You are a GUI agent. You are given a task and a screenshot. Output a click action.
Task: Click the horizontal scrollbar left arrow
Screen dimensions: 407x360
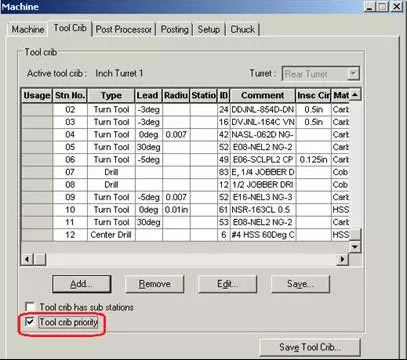27,259
